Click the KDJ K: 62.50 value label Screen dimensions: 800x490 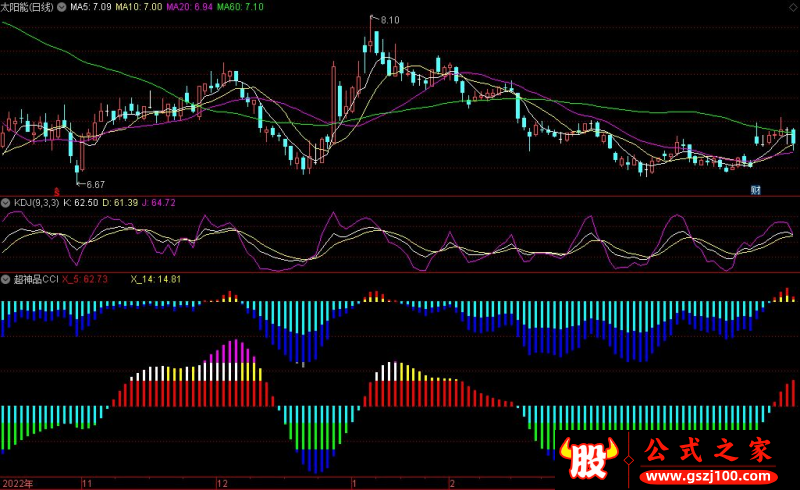point(82,203)
